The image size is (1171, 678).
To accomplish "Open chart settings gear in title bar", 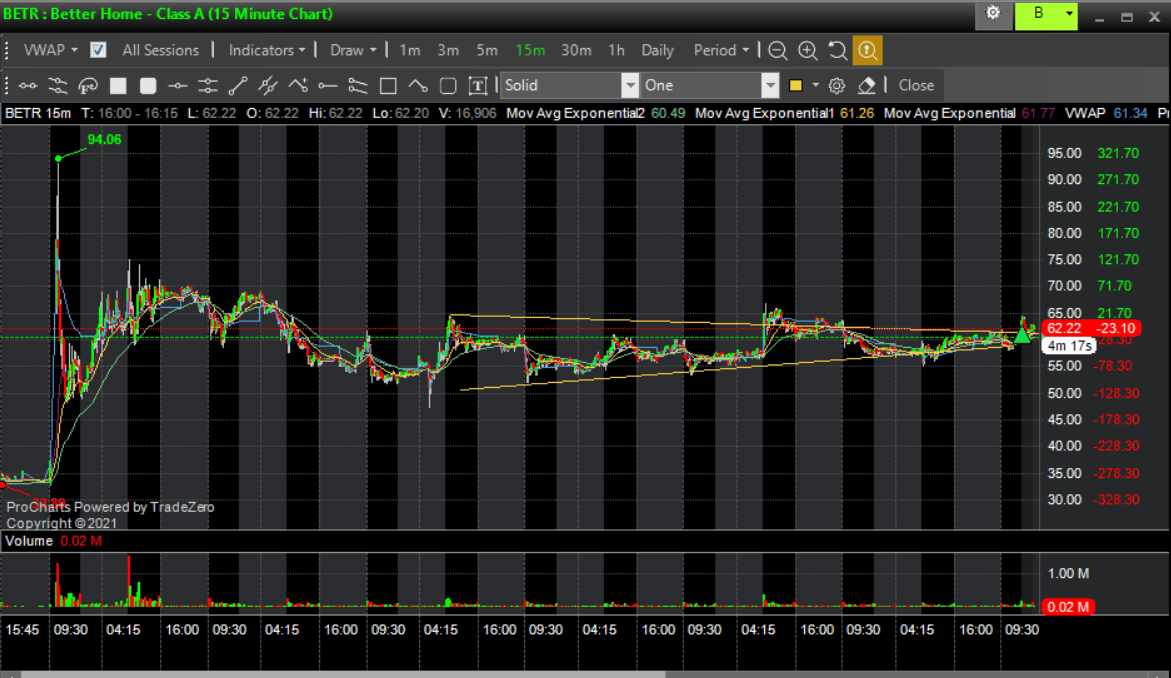I will coord(993,14).
